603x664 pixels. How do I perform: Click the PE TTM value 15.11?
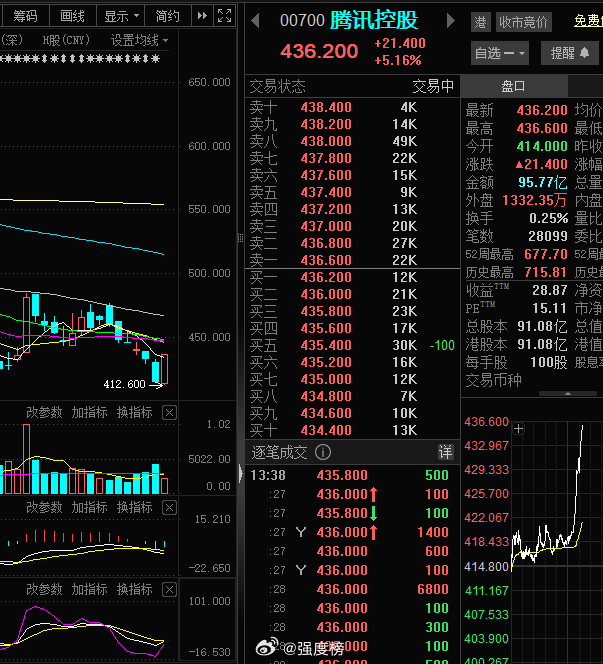pyautogui.click(x=549, y=308)
